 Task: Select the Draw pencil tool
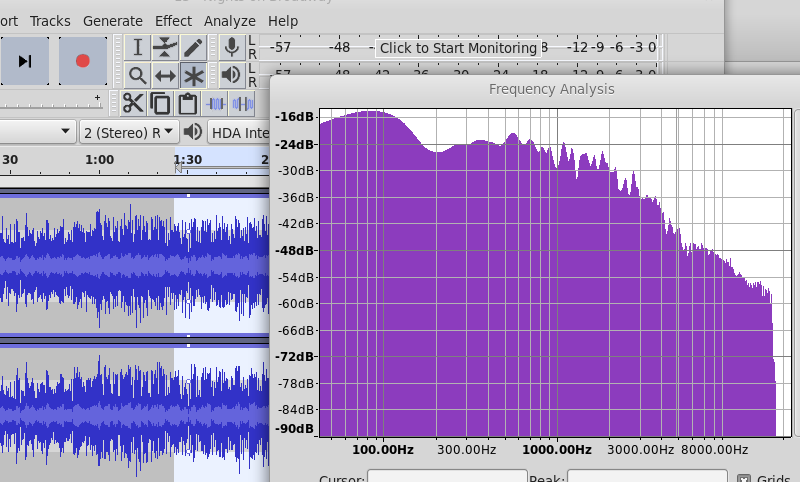click(x=193, y=47)
